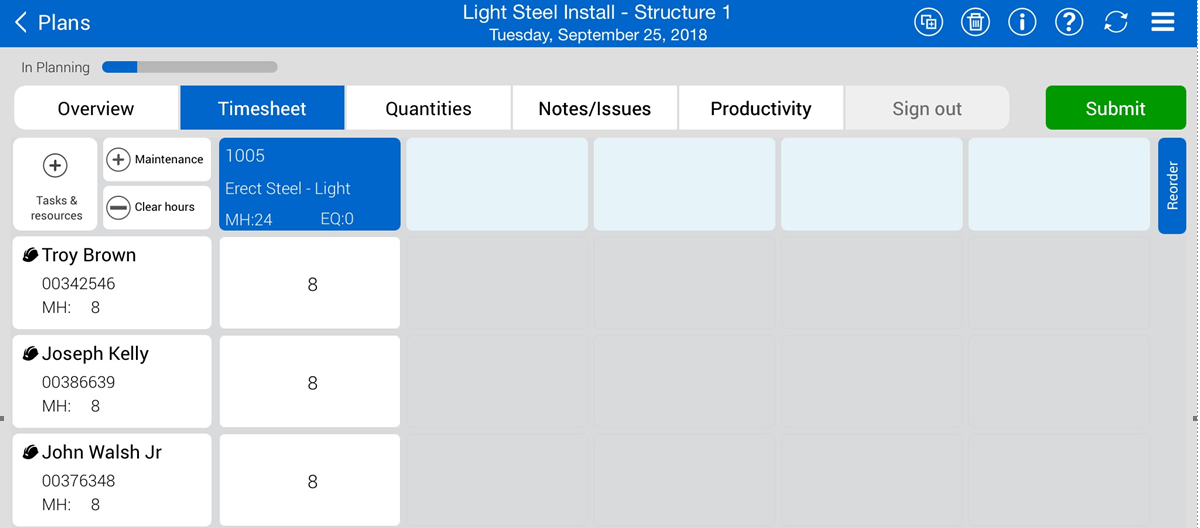Click the Maintenance plus icon
The width and height of the screenshot is (1200, 528).
click(118, 160)
